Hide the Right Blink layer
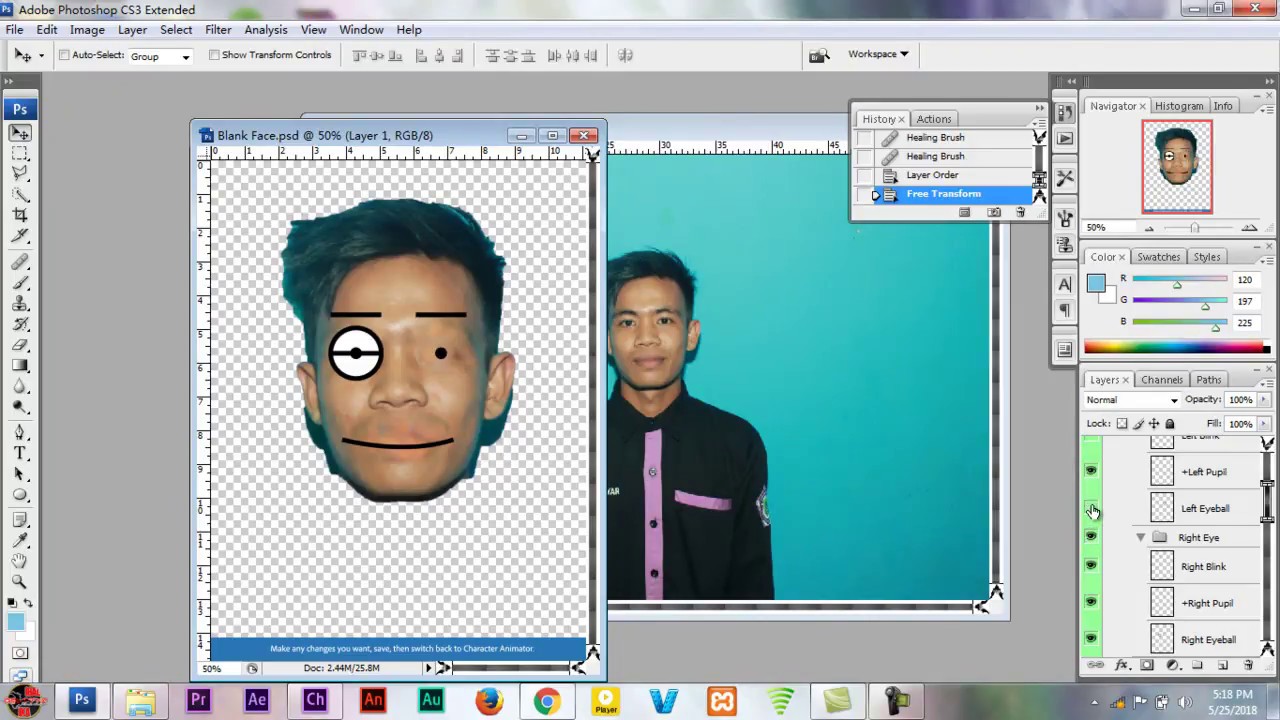1280x720 pixels. (x=1091, y=566)
